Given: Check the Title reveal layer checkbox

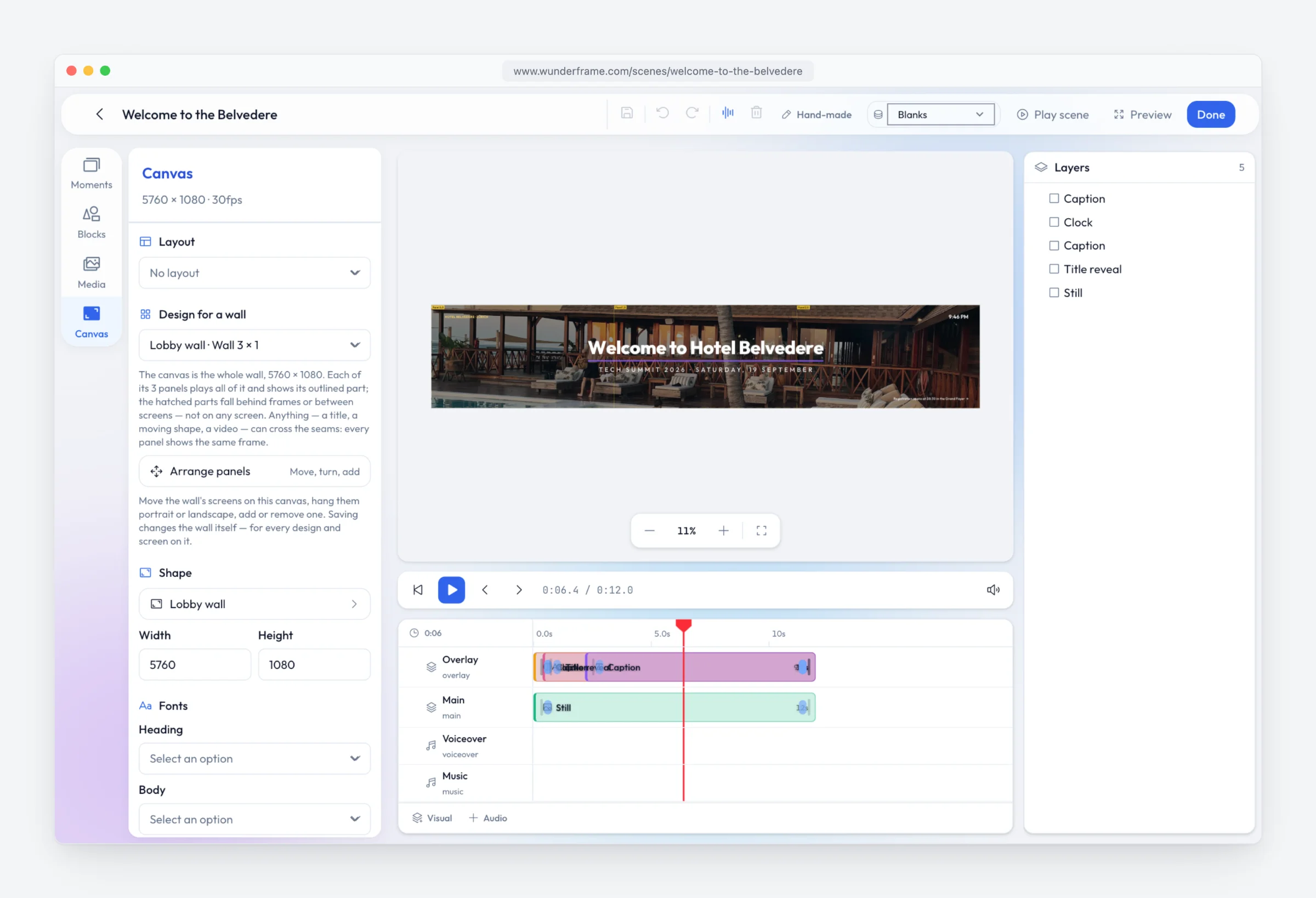Looking at the screenshot, I should [x=1054, y=269].
